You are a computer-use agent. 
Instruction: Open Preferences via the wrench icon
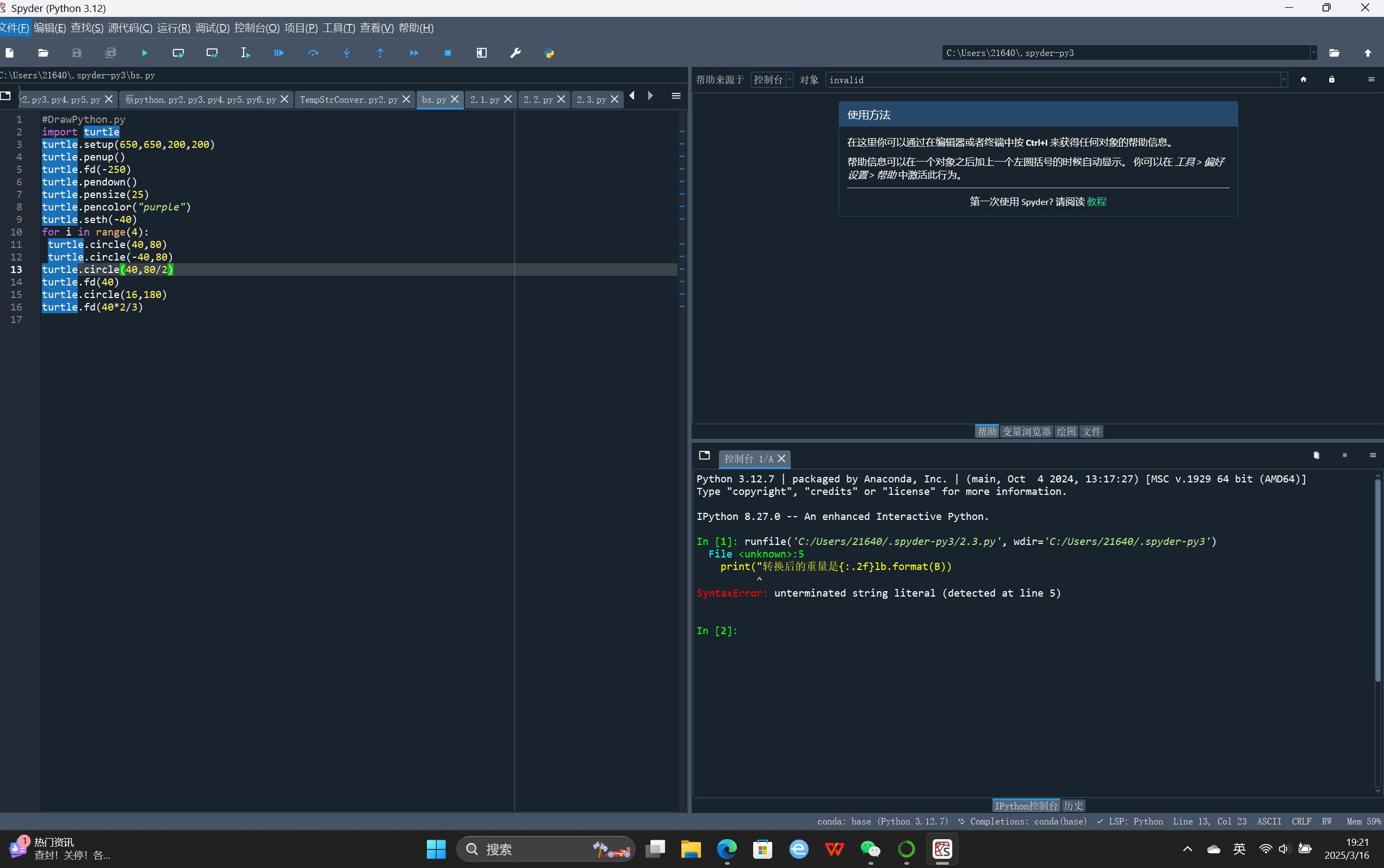pos(516,53)
